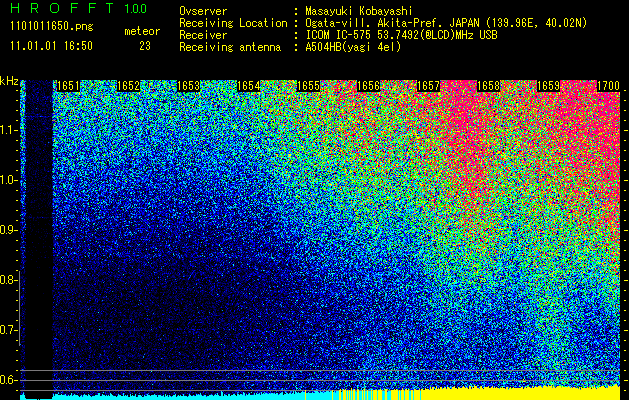This screenshot has width=629, height=400.
Task: Click the 1653 time marker
Action: click(x=189, y=86)
